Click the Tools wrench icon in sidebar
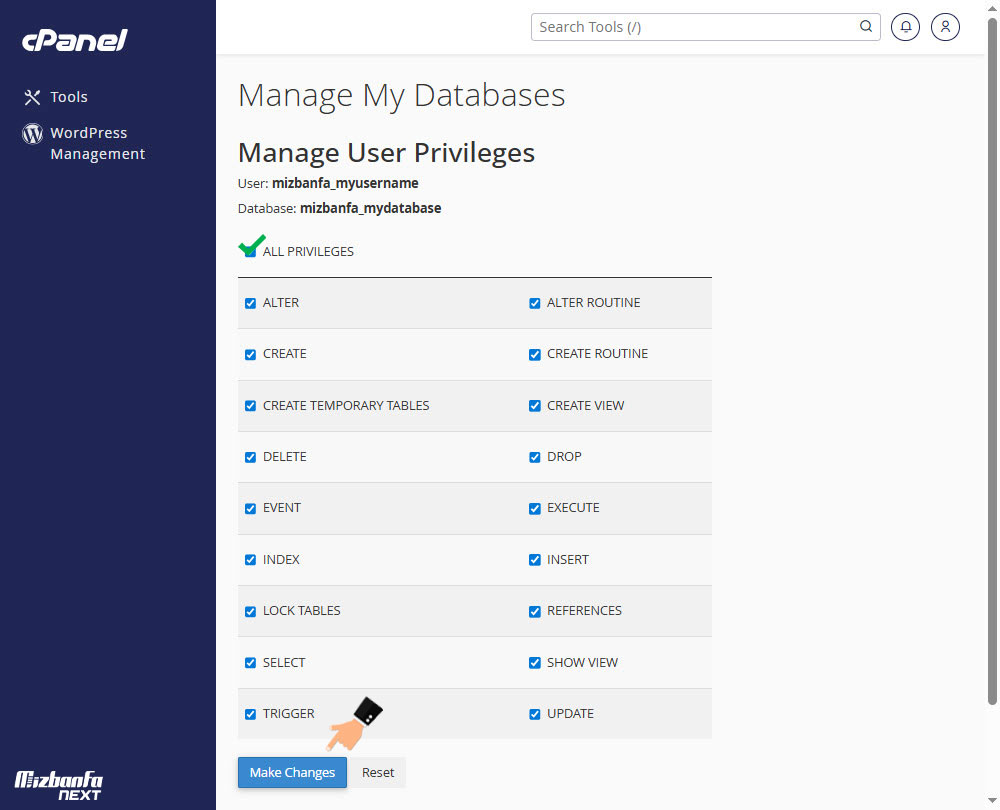The height and width of the screenshot is (810, 1000). click(32, 97)
